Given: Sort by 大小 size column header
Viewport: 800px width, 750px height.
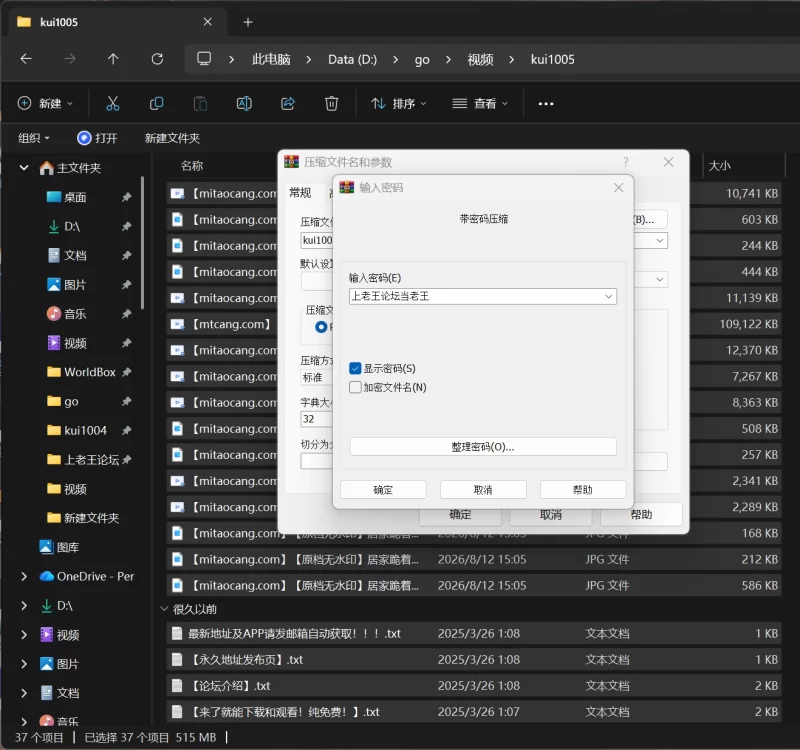Looking at the screenshot, I should tap(719, 165).
